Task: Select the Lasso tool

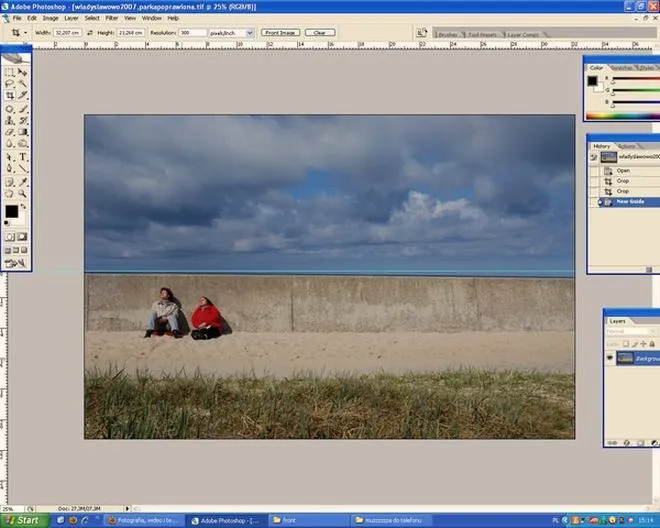Action: pyautogui.click(x=10, y=84)
